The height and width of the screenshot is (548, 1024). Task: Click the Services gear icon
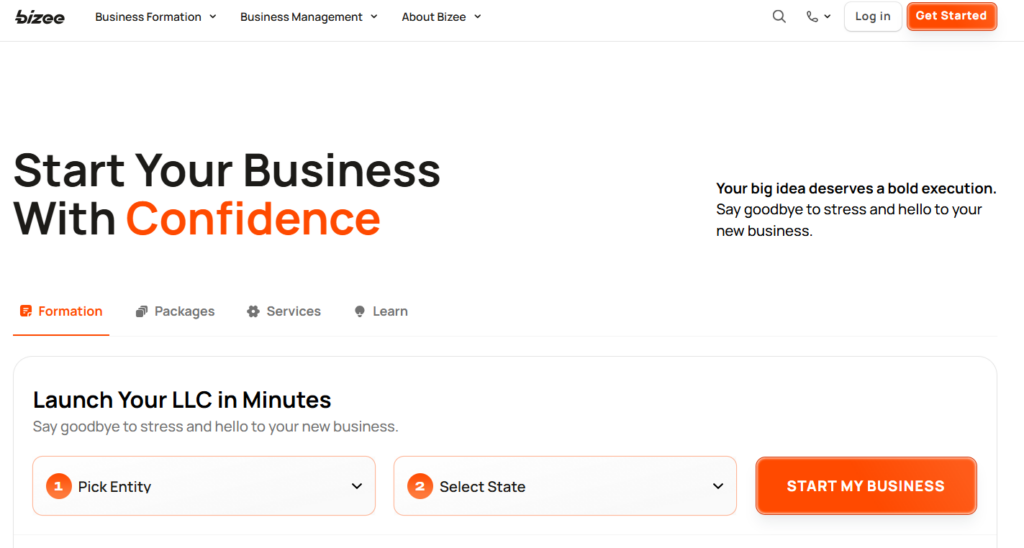click(253, 311)
